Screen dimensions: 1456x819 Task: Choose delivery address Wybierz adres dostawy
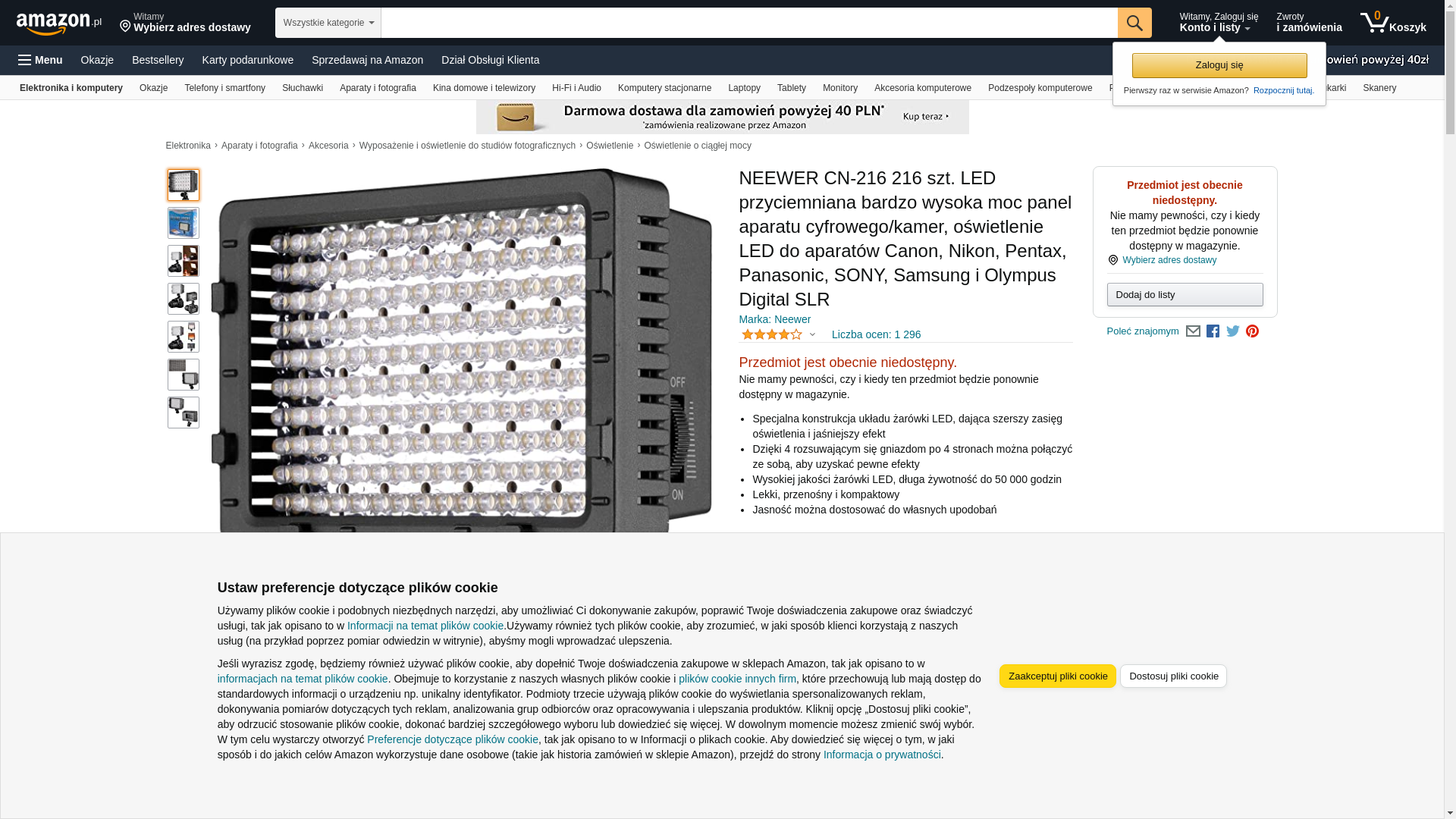(1169, 260)
